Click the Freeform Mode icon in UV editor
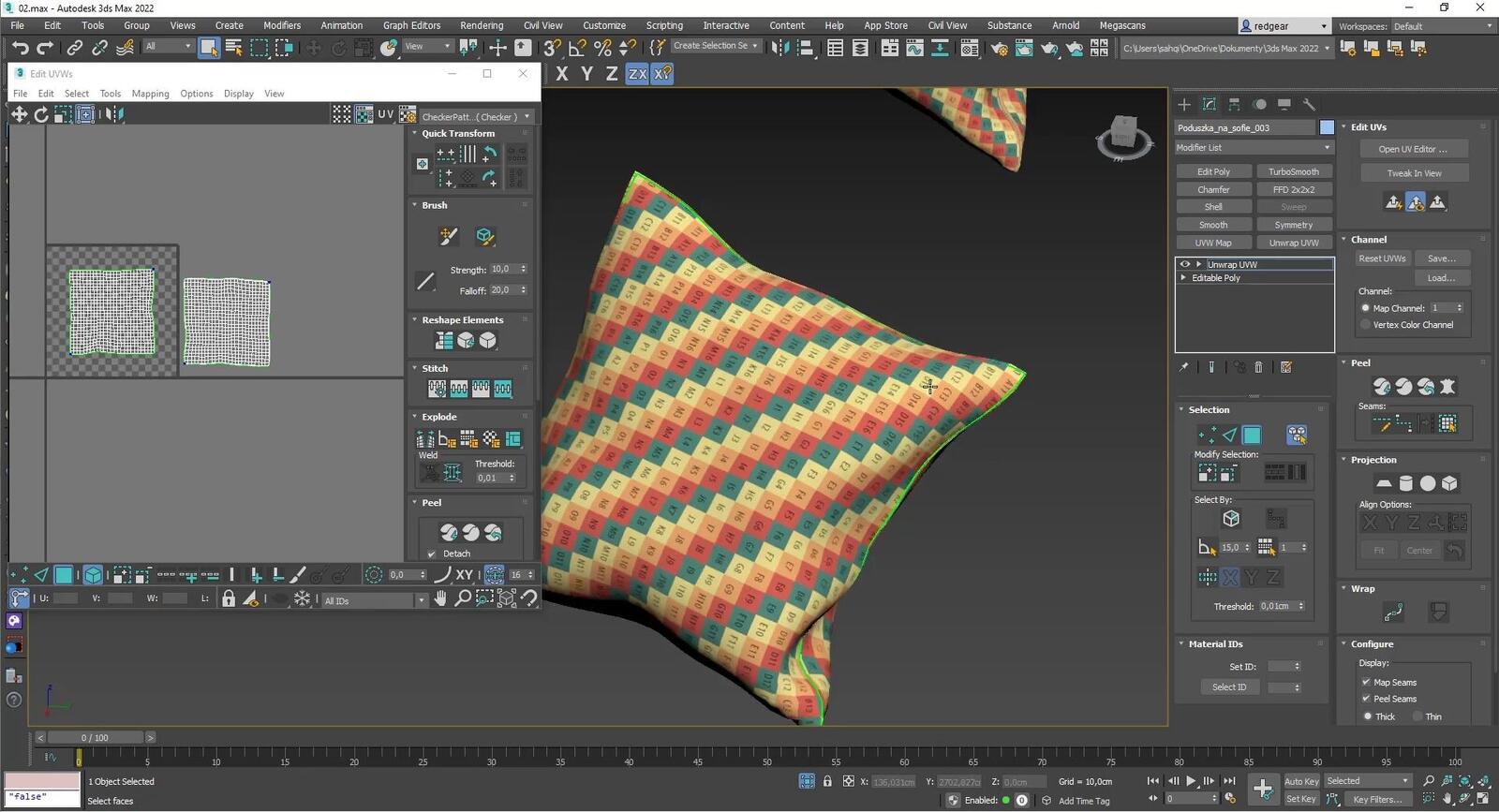The image size is (1499, 812). pos(85,114)
